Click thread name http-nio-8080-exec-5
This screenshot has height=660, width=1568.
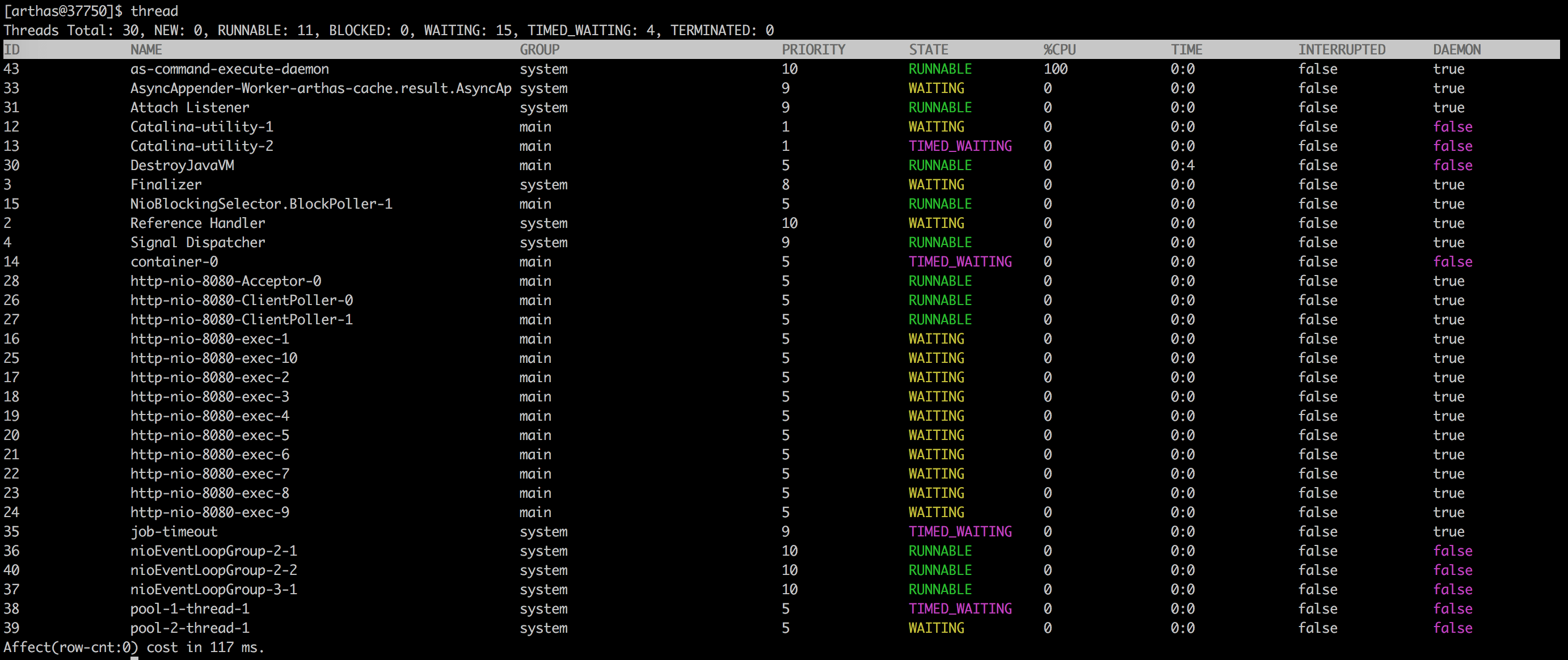(x=209, y=435)
